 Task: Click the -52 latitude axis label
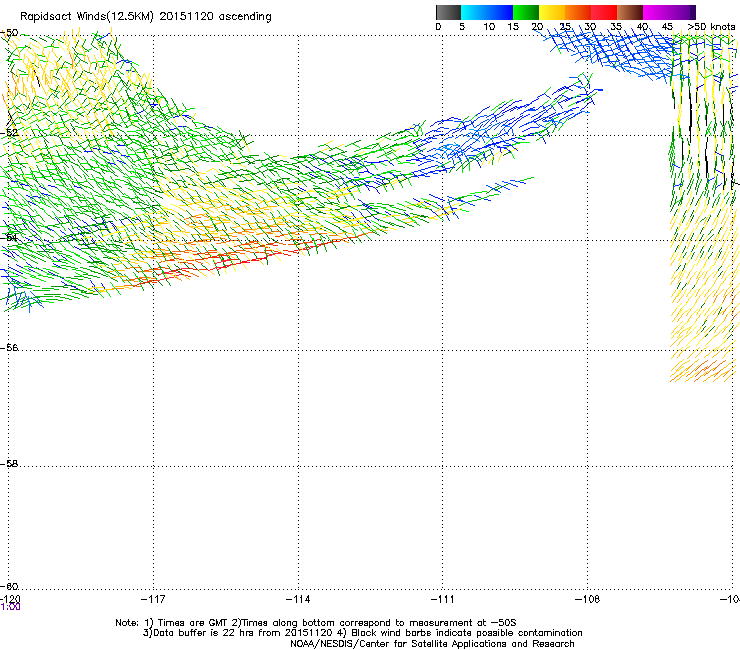9,133
